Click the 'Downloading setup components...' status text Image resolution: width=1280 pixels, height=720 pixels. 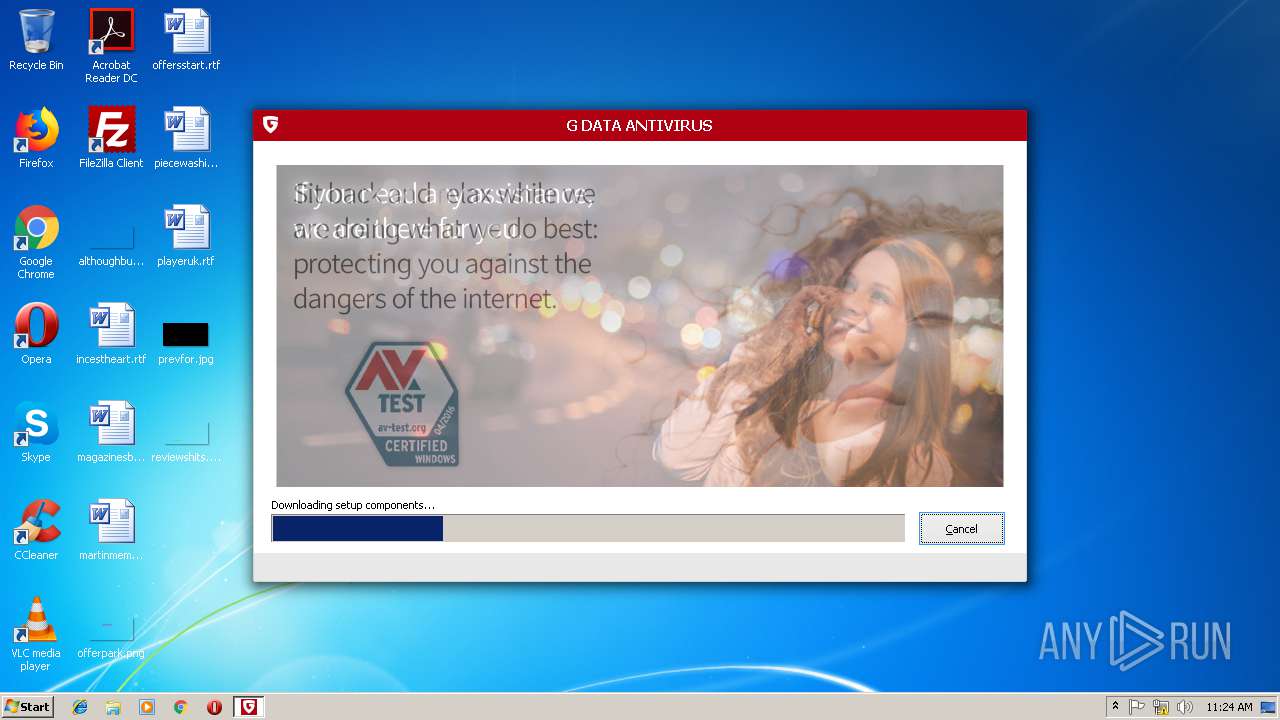point(353,505)
